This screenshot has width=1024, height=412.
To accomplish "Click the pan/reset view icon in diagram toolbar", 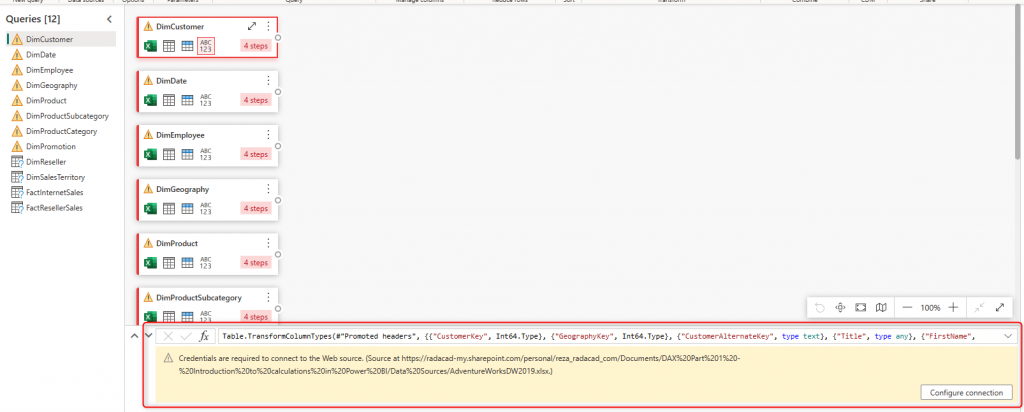I will pos(841,307).
